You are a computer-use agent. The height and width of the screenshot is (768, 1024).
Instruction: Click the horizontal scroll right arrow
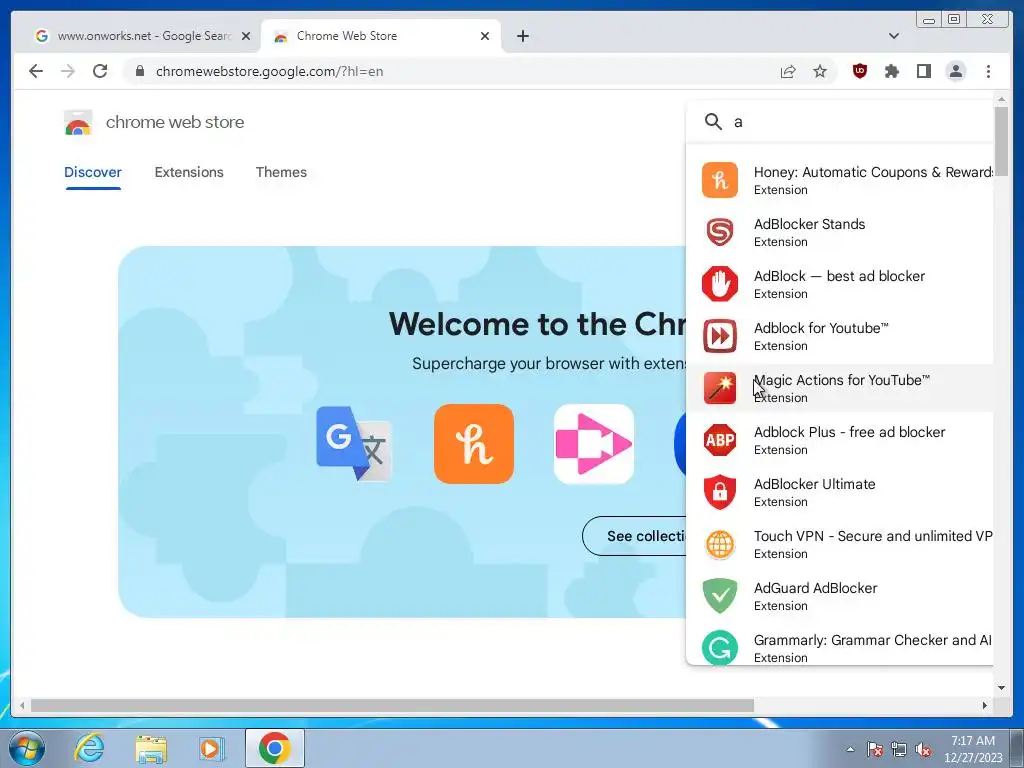coord(985,705)
